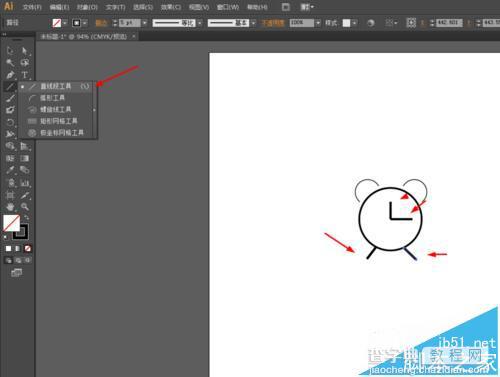Viewport: 500px width, 377px height.
Task: Click the transform reference point icon
Action: point(411,23)
